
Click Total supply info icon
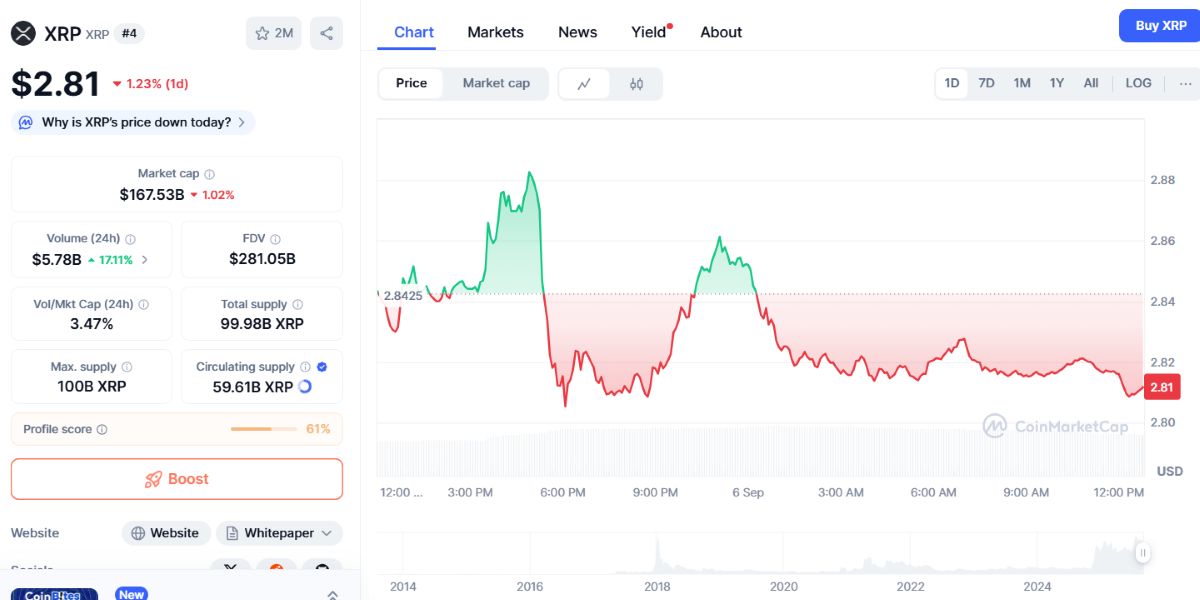click(297, 304)
